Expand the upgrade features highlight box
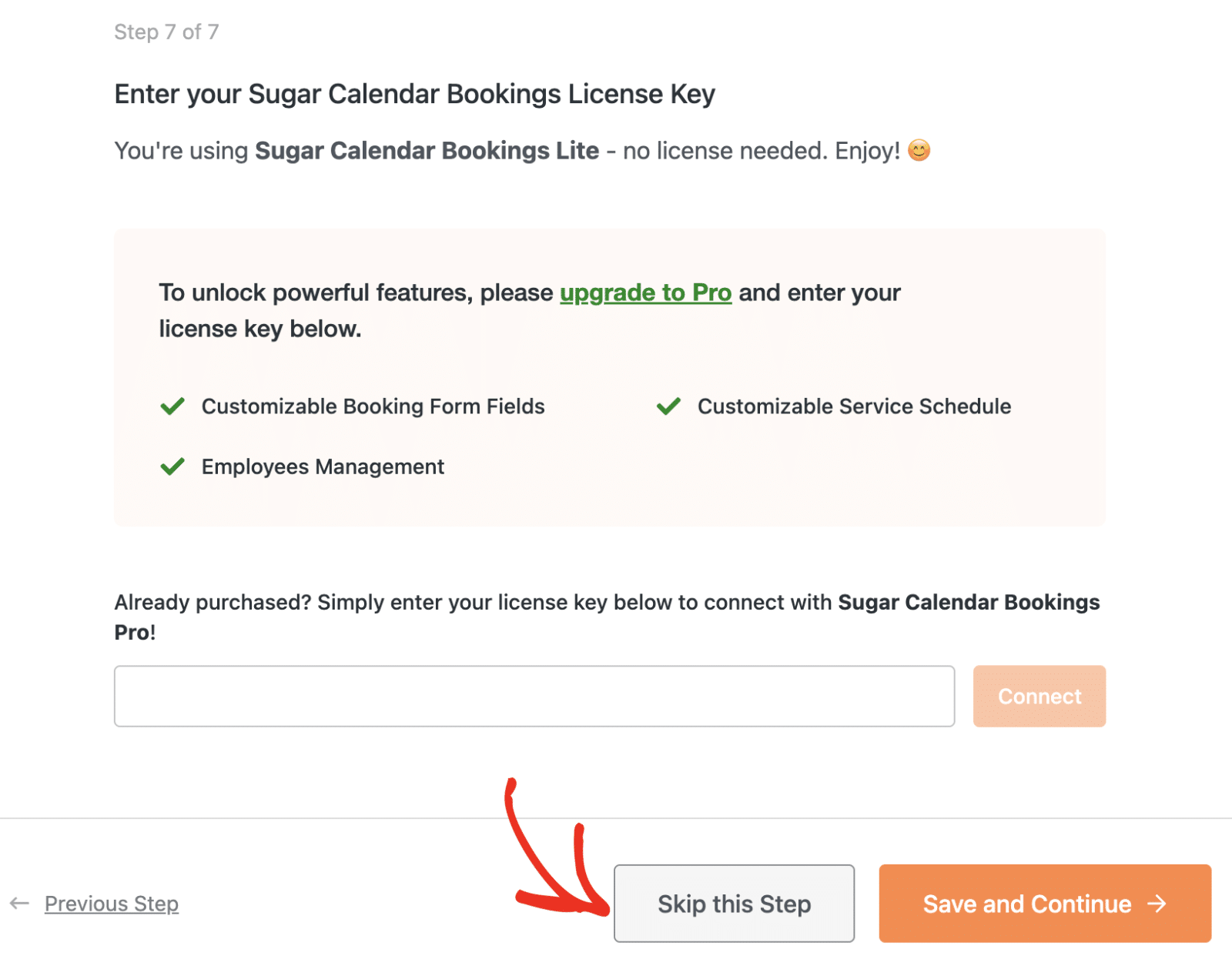Image resolution: width=1232 pixels, height=966 pixels. click(608, 377)
